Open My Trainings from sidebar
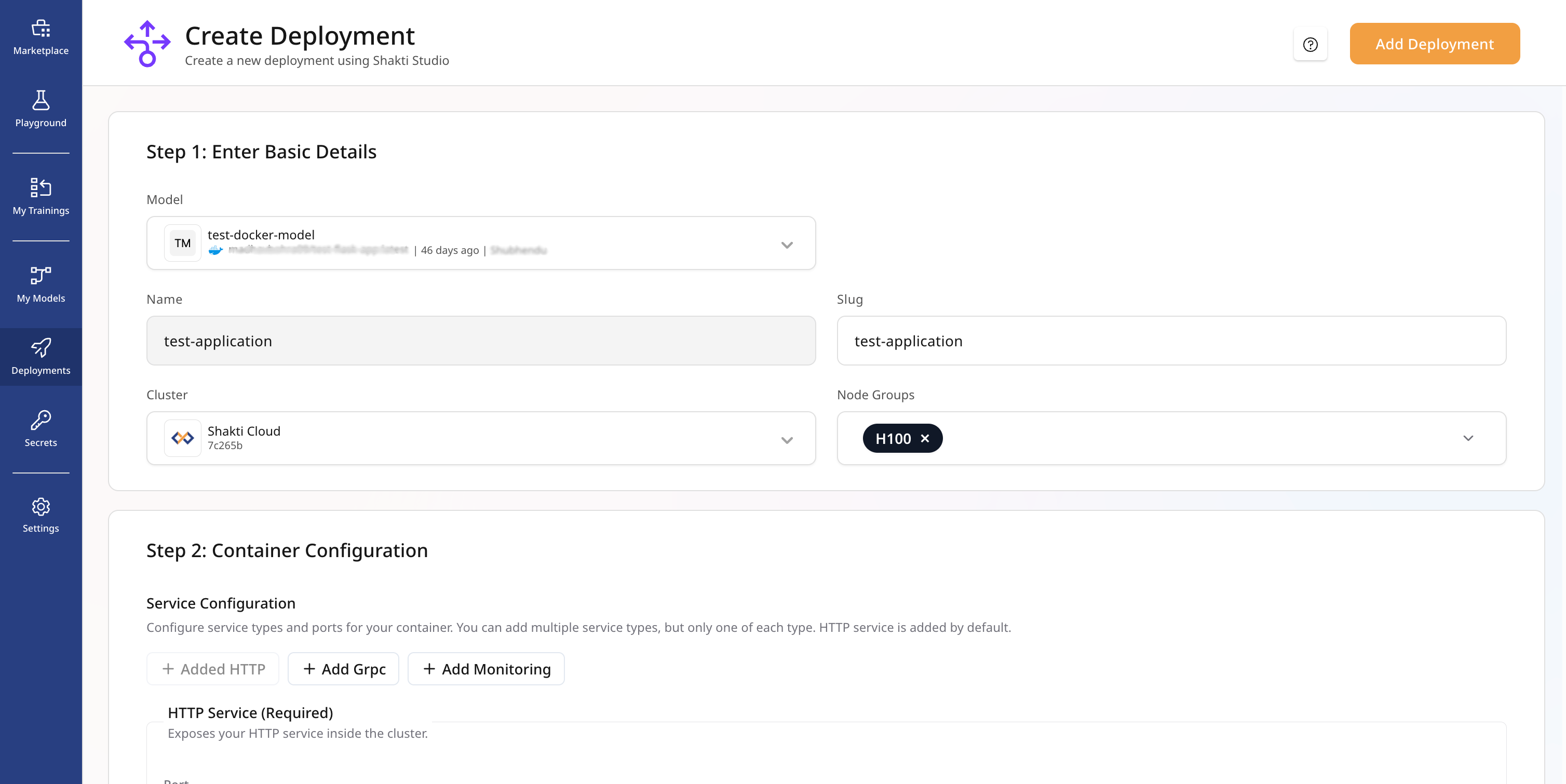The image size is (1566, 784). pyautogui.click(x=40, y=196)
